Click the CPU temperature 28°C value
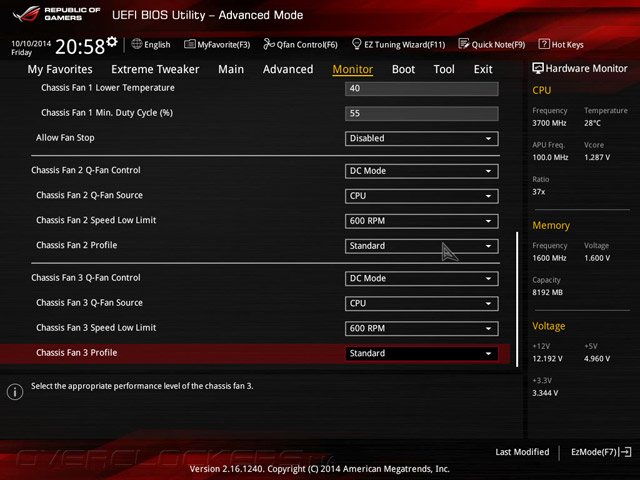Viewport: 640px width, 480px height. point(592,123)
